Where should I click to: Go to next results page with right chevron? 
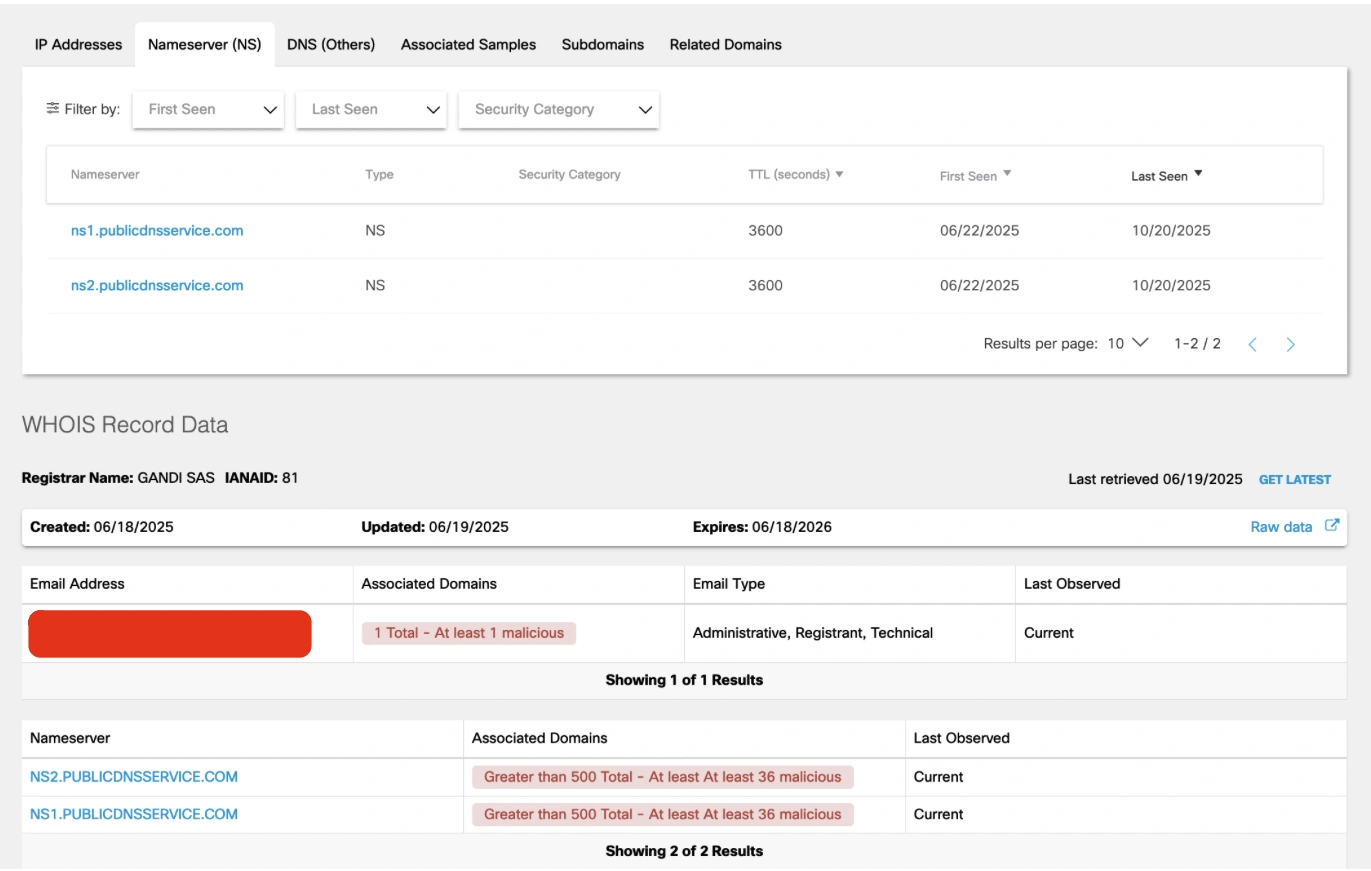point(1290,343)
